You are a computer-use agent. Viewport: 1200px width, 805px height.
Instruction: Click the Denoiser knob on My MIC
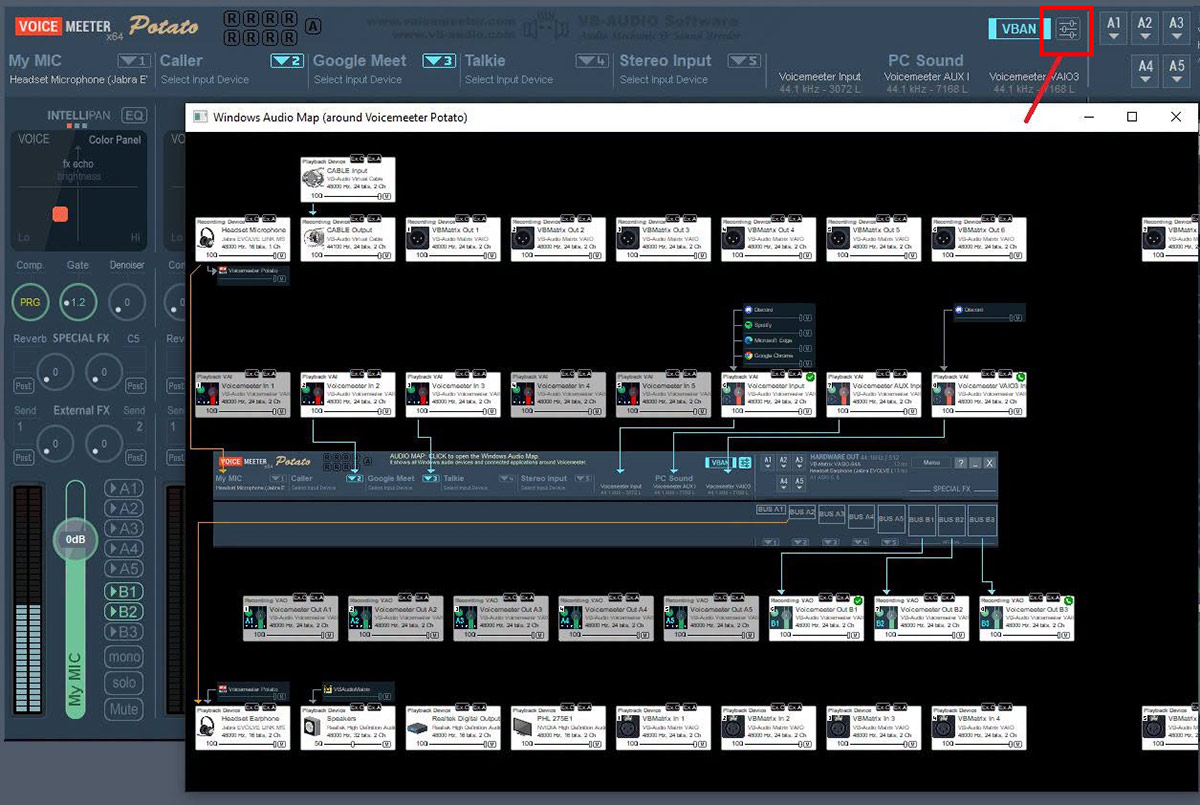point(126,301)
